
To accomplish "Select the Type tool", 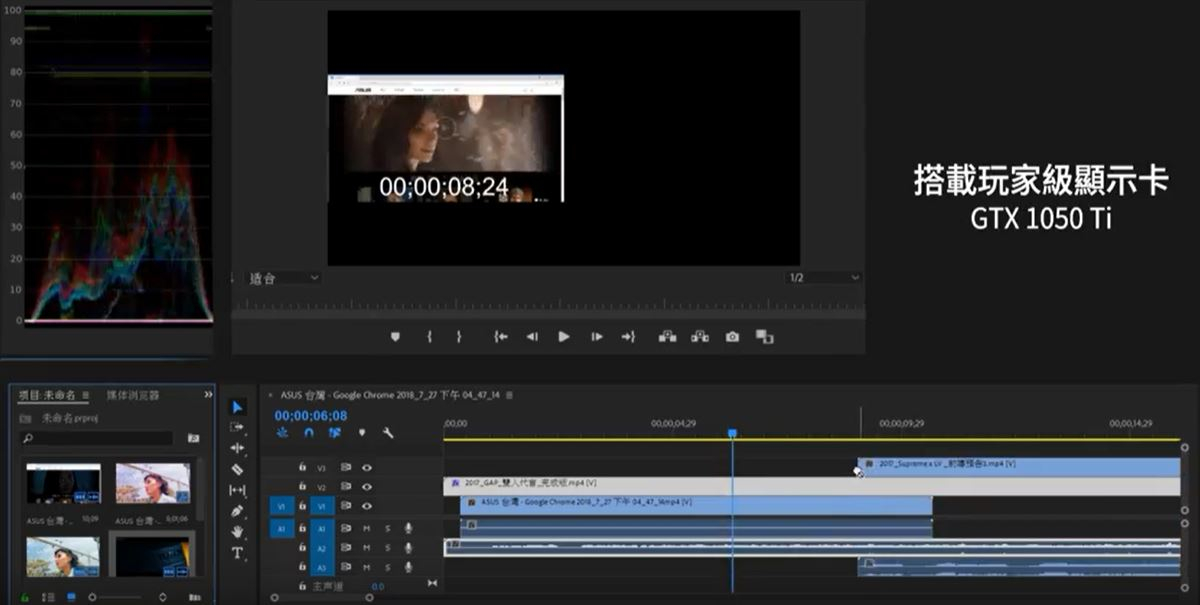I will click(237, 553).
